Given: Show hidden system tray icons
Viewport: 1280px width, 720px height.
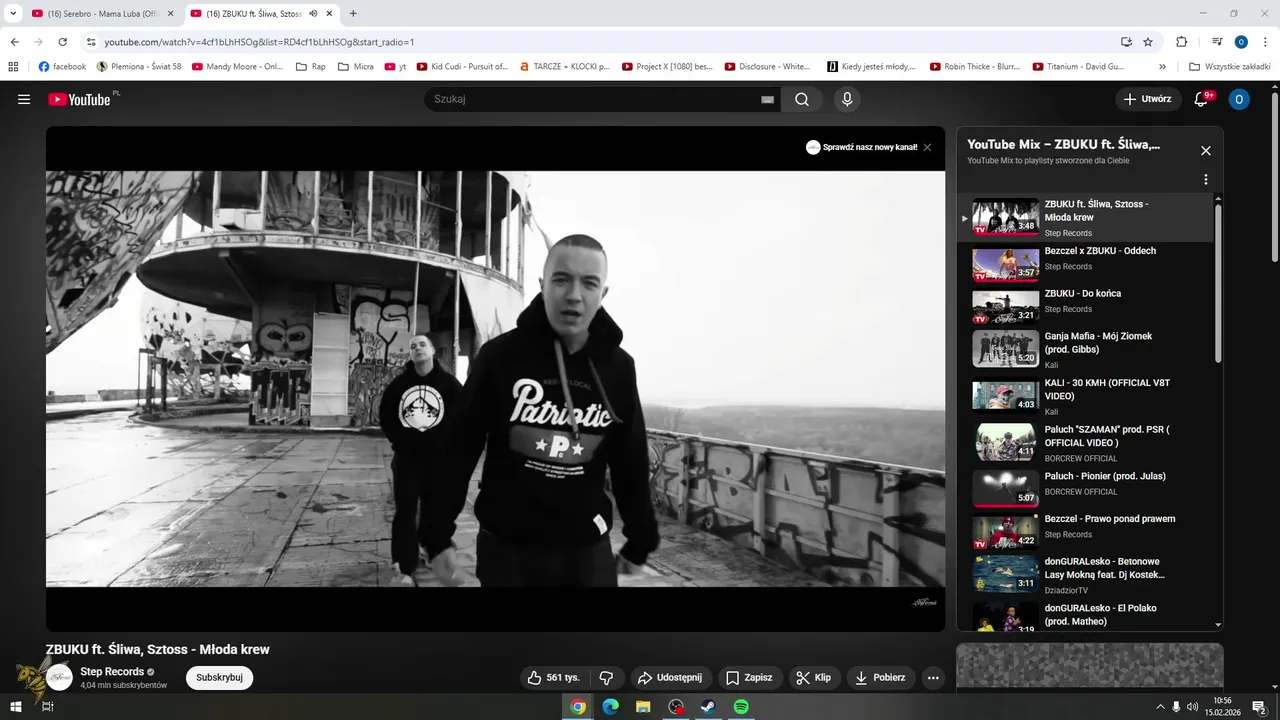Looking at the screenshot, I should click(1160, 706).
